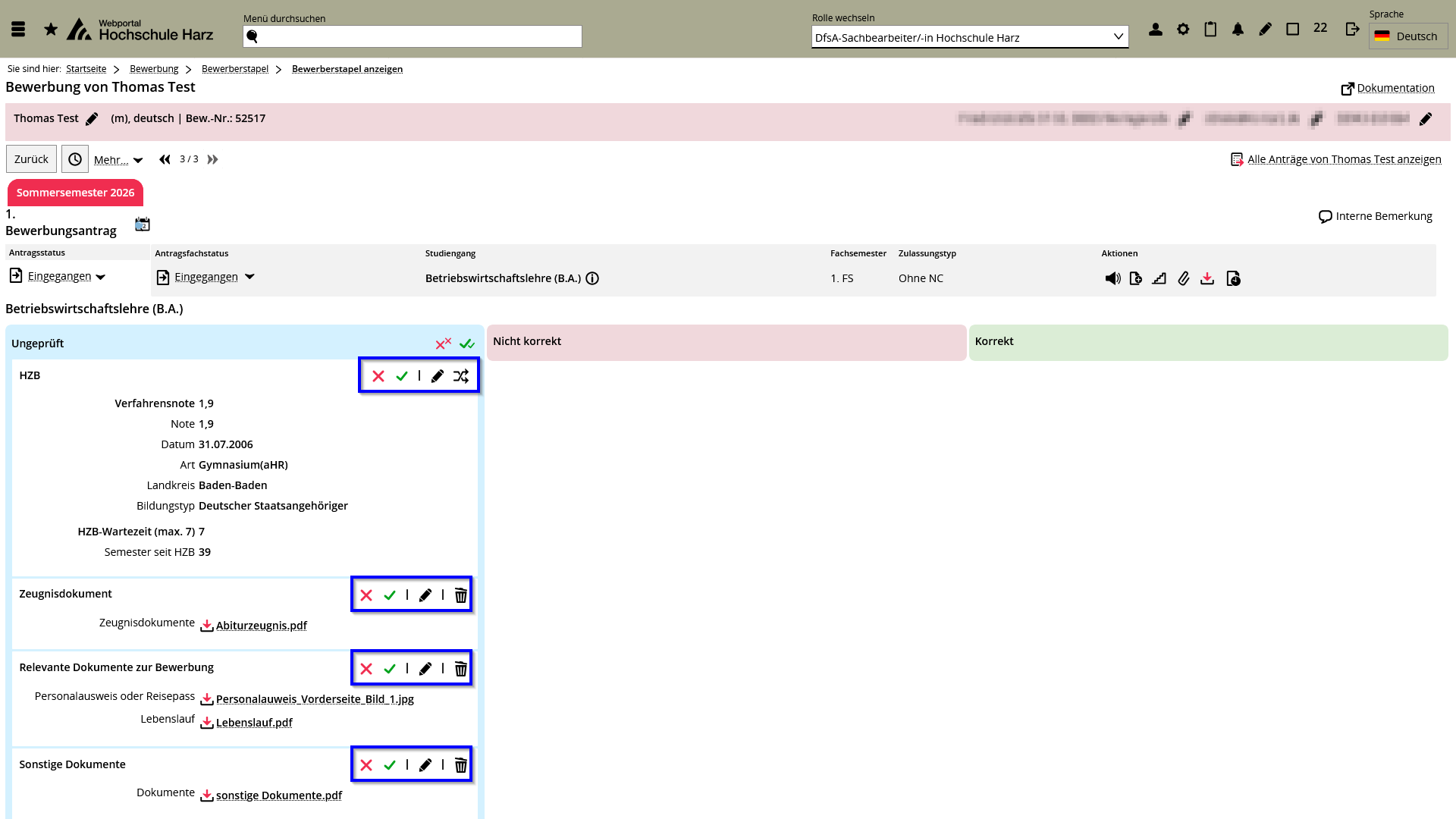Mark all unchecked items correct (double checkmark)

click(467, 344)
